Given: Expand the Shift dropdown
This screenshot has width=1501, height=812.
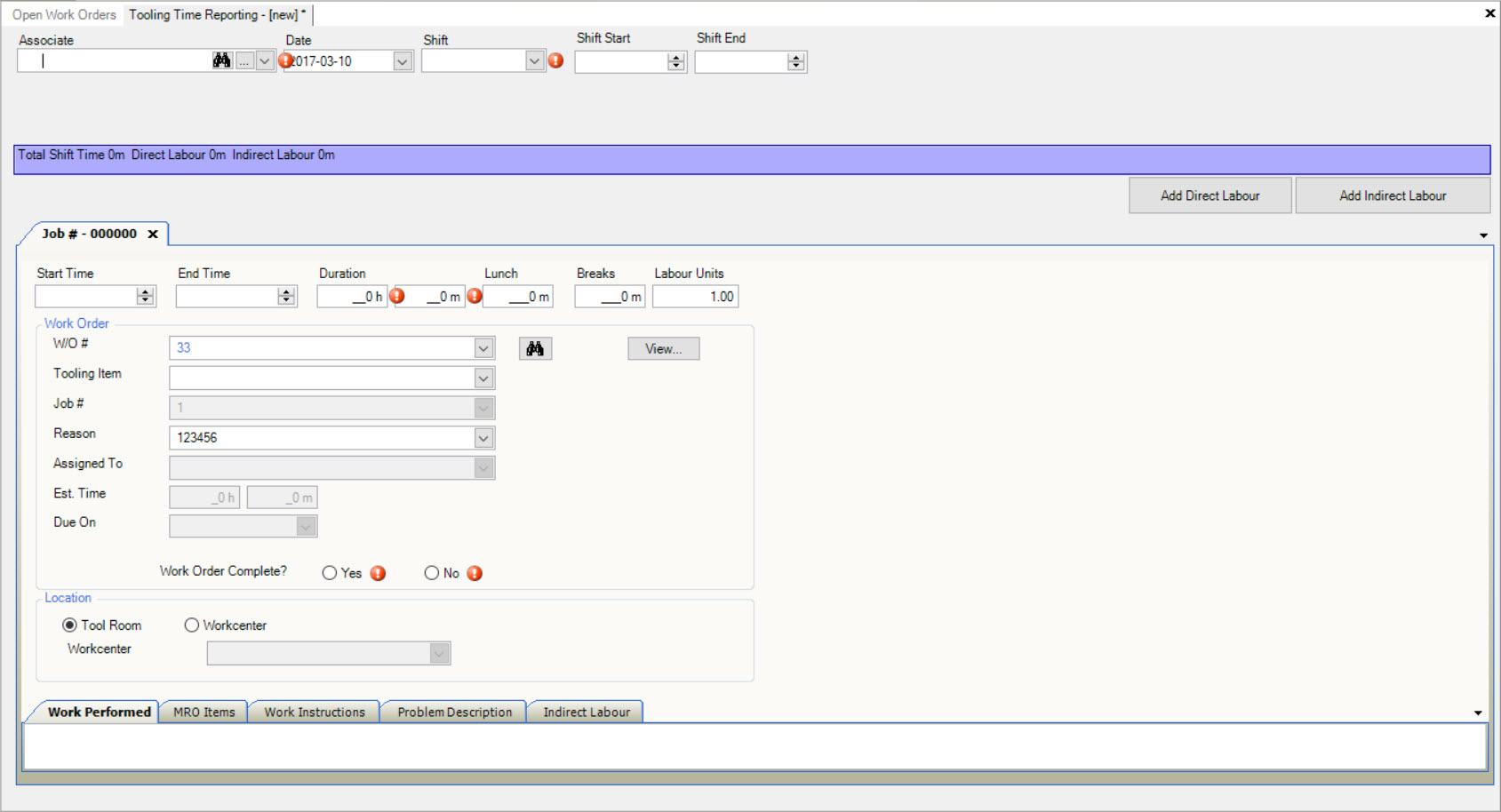Looking at the screenshot, I should 534,61.
